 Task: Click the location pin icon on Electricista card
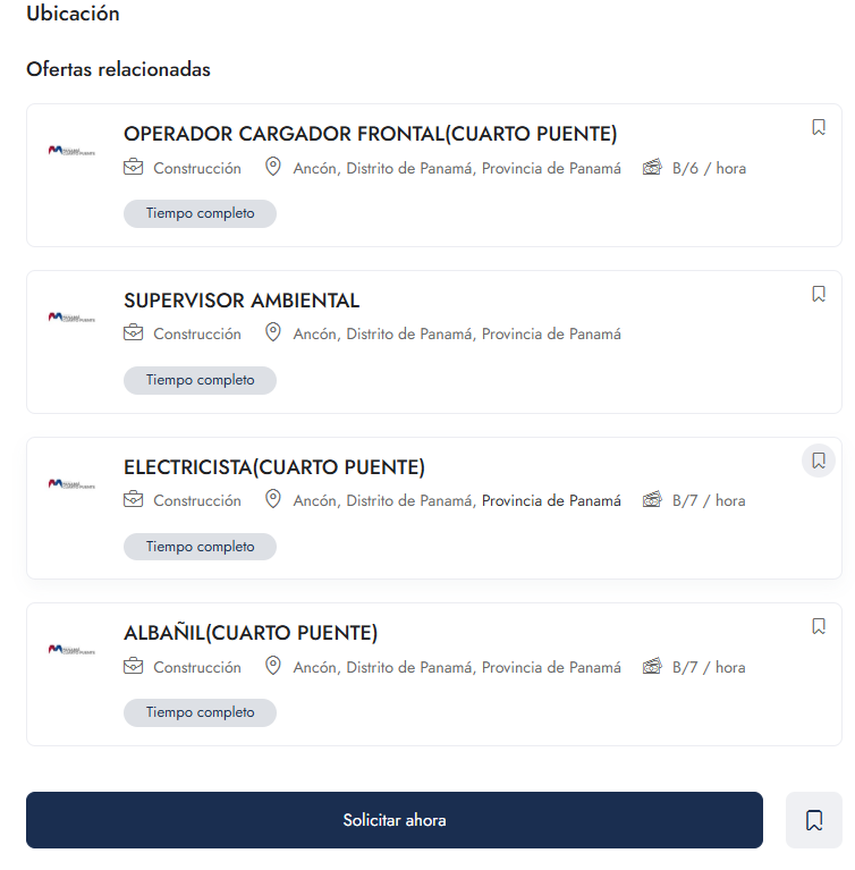click(x=273, y=499)
